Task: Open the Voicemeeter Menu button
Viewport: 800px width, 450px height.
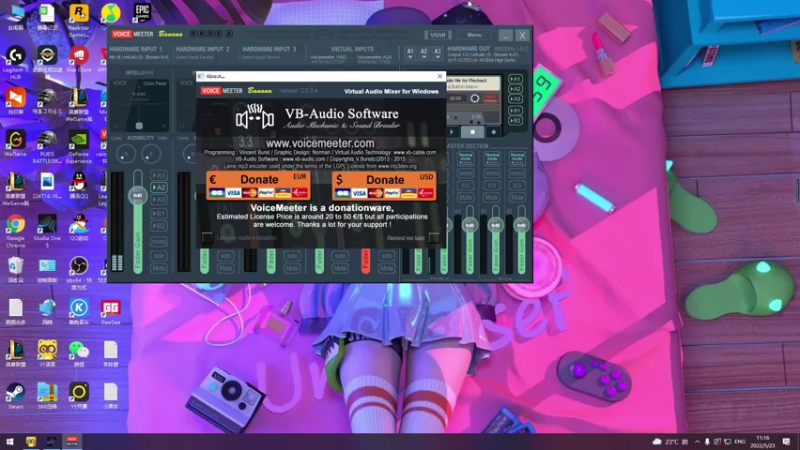Action: (x=474, y=35)
